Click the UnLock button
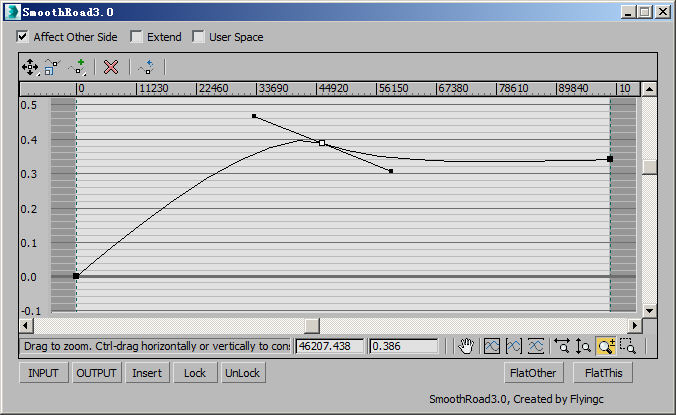Image resolution: width=676 pixels, height=415 pixels. pos(243,373)
